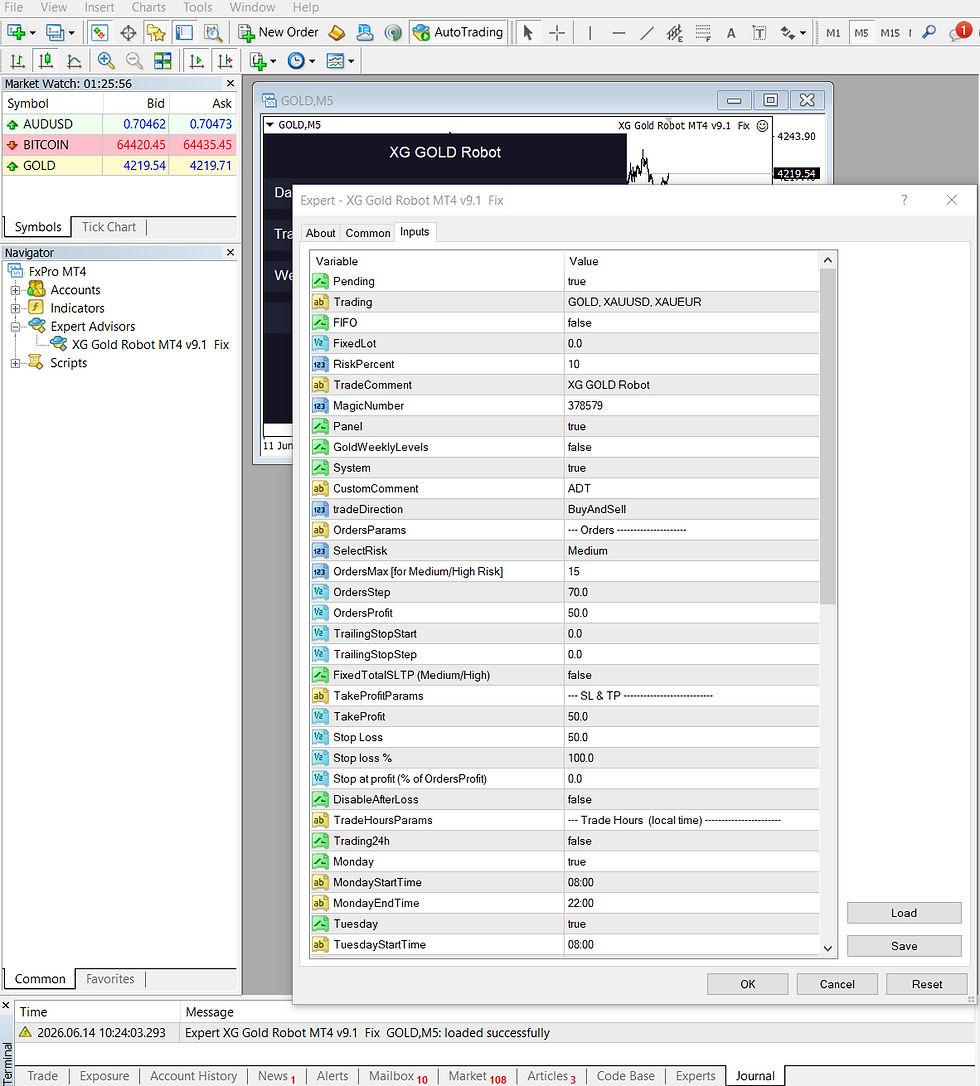Select the M15 timeframe button
Viewport: 980px width, 1086px height.
890,33
